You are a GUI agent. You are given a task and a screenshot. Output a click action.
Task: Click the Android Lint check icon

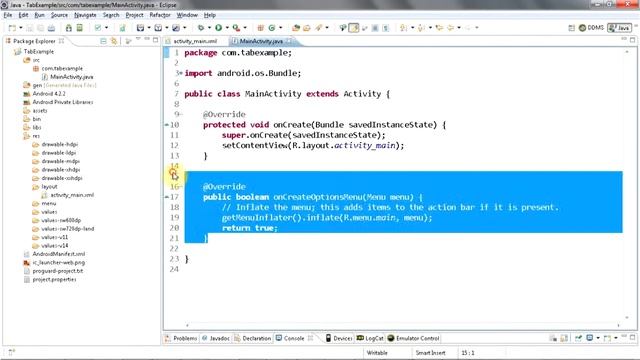[x=98, y=28]
